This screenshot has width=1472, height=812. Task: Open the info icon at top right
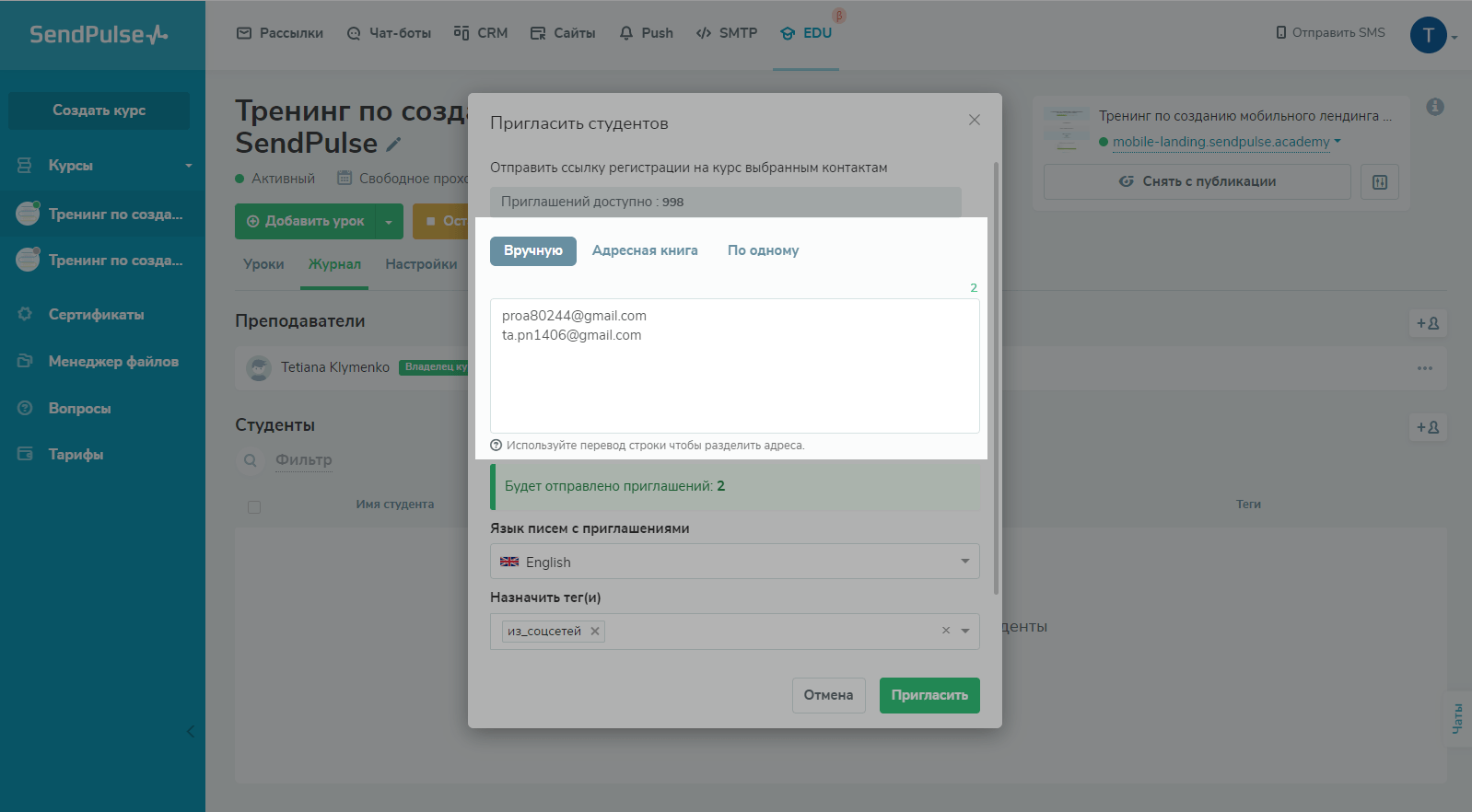click(x=1434, y=107)
